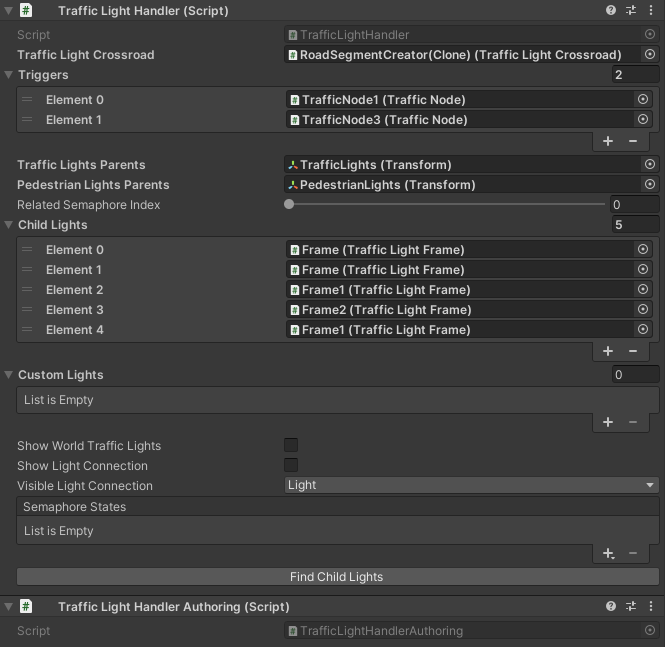665x647 pixels.
Task: Open presets for Traffic Light Handler component
Action: [x=631, y=10]
